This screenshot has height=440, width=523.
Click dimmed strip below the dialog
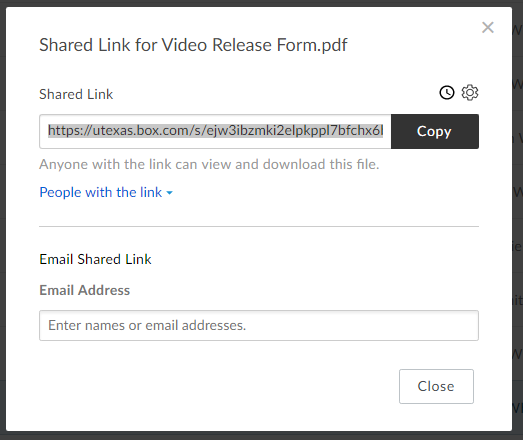pyautogui.click(x=262, y=436)
